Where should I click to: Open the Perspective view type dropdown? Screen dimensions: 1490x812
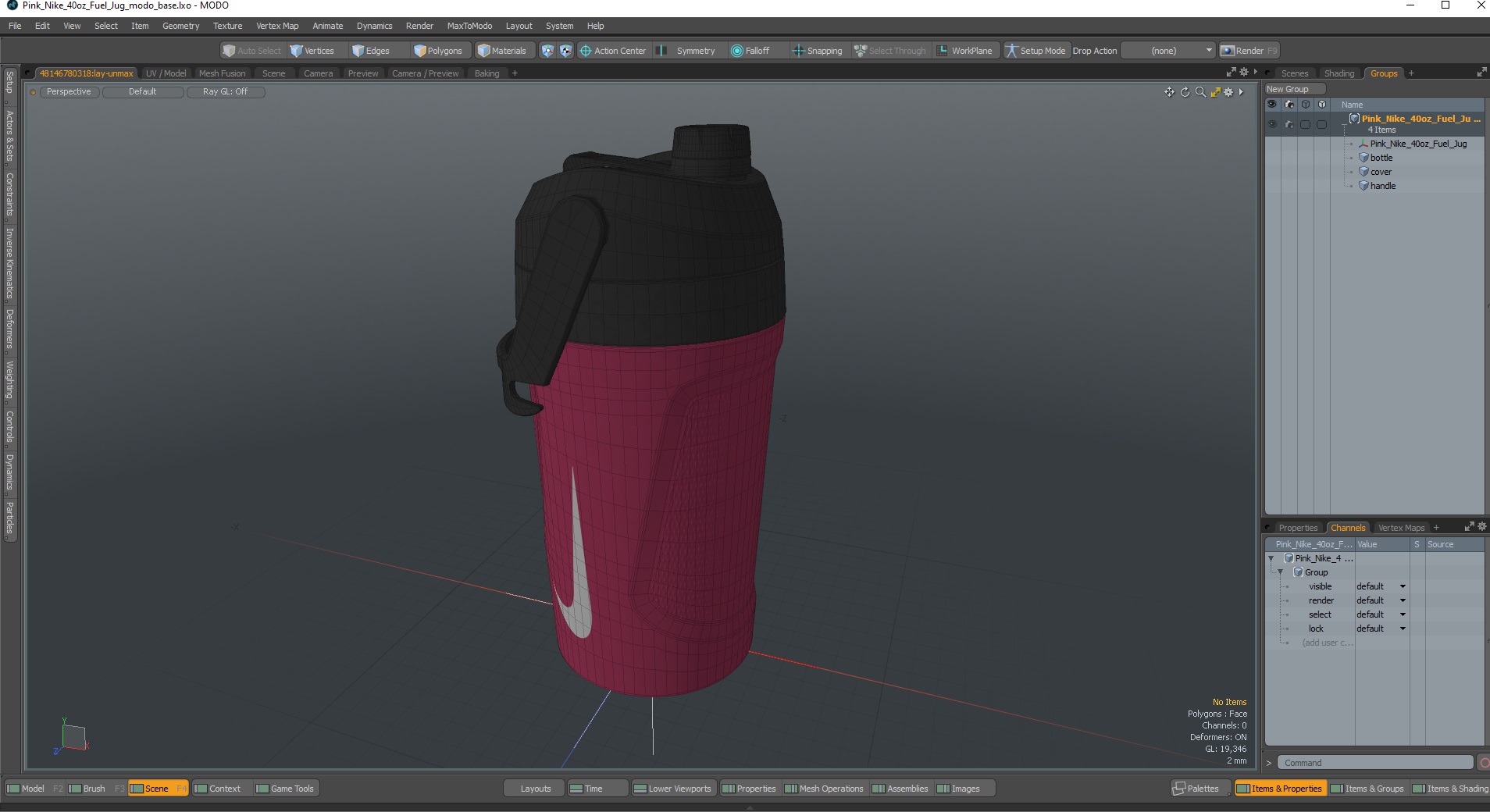click(x=69, y=92)
